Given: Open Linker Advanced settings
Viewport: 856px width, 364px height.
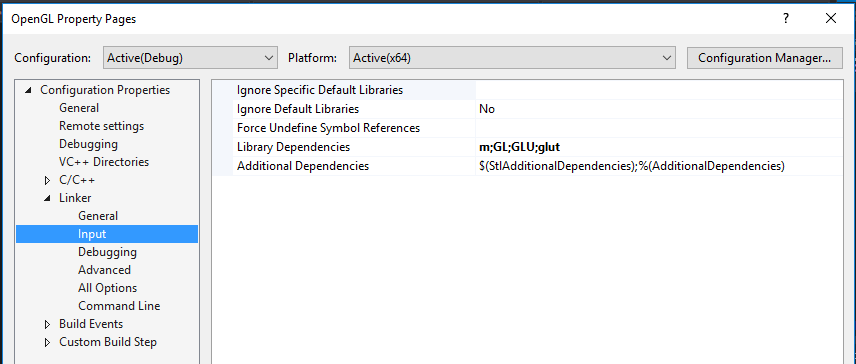Looking at the screenshot, I should click(x=104, y=270).
